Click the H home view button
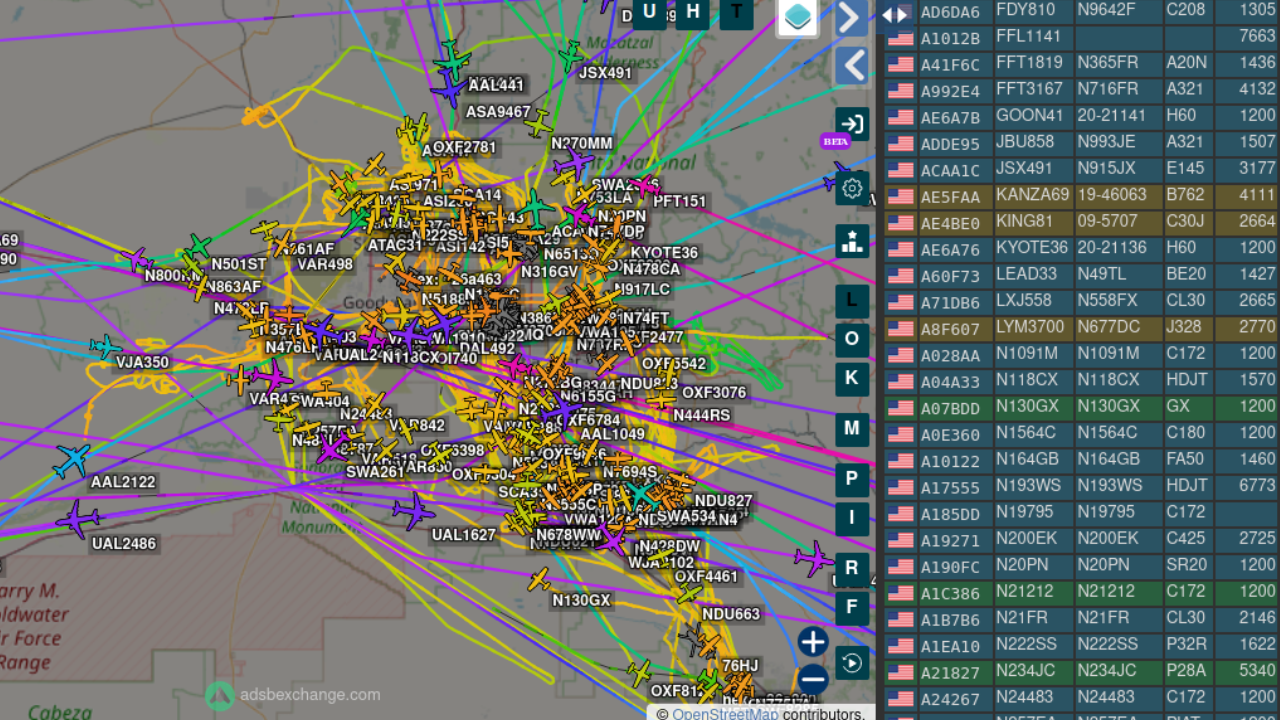 [x=693, y=12]
